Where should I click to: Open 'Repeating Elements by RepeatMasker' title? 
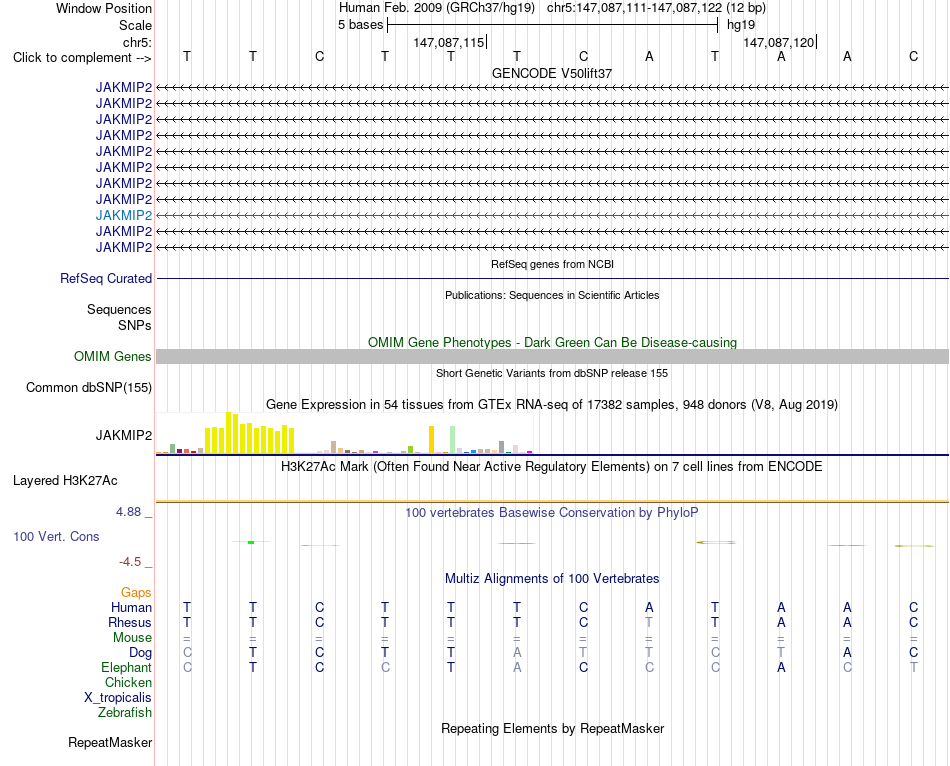552,728
